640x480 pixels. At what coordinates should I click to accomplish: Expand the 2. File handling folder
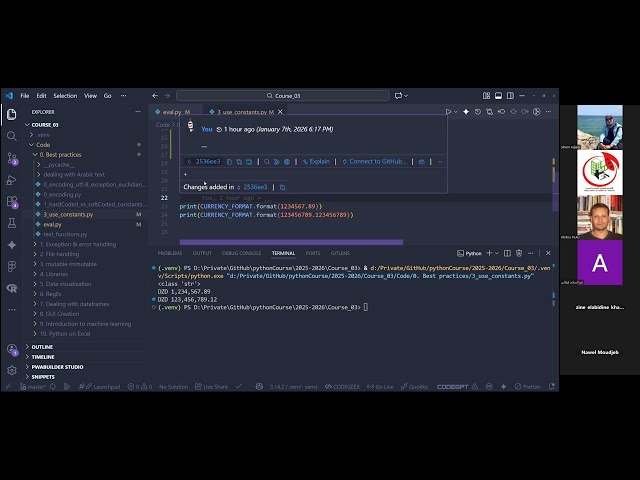59,254
